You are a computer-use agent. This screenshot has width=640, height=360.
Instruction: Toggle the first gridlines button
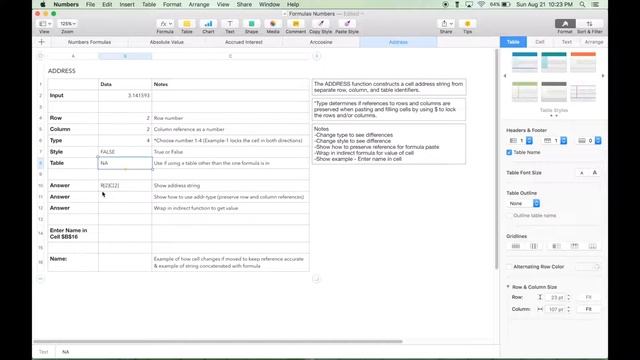click(516, 246)
